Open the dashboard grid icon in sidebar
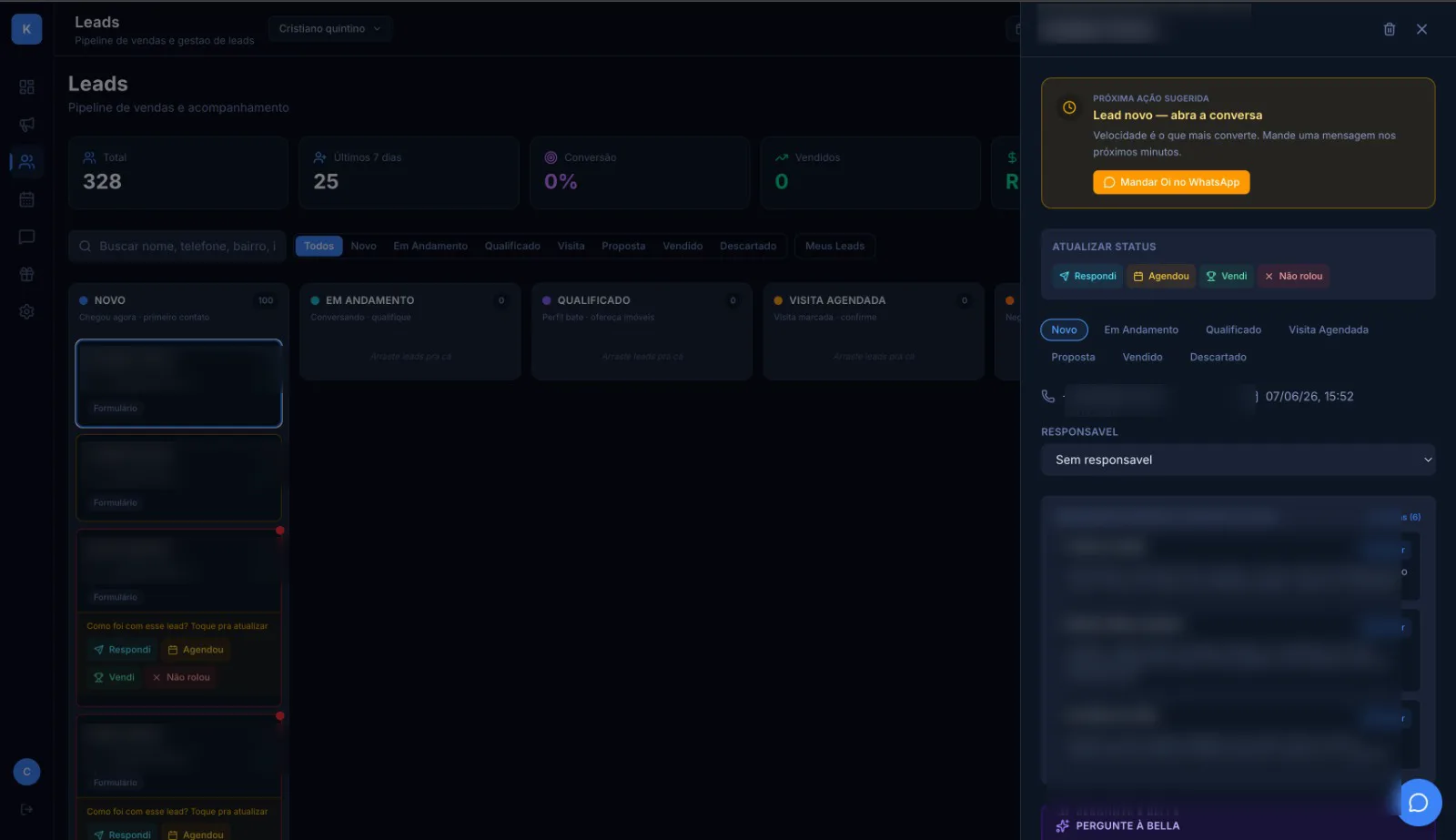The width and height of the screenshot is (1456, 840). (x=26, y=87)
